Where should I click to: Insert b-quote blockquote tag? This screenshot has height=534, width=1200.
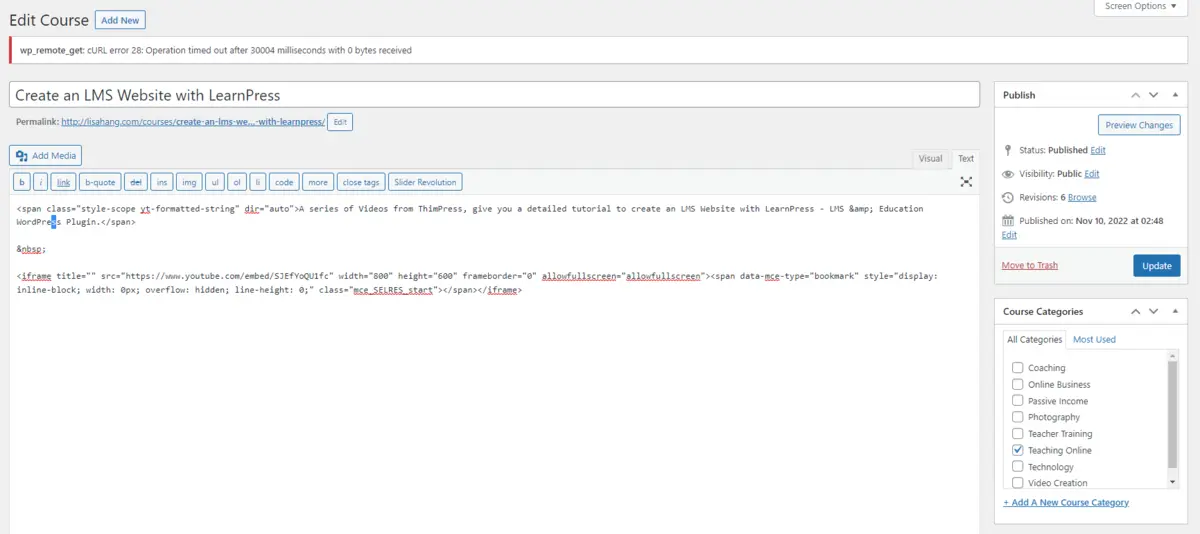click(100, 182)
